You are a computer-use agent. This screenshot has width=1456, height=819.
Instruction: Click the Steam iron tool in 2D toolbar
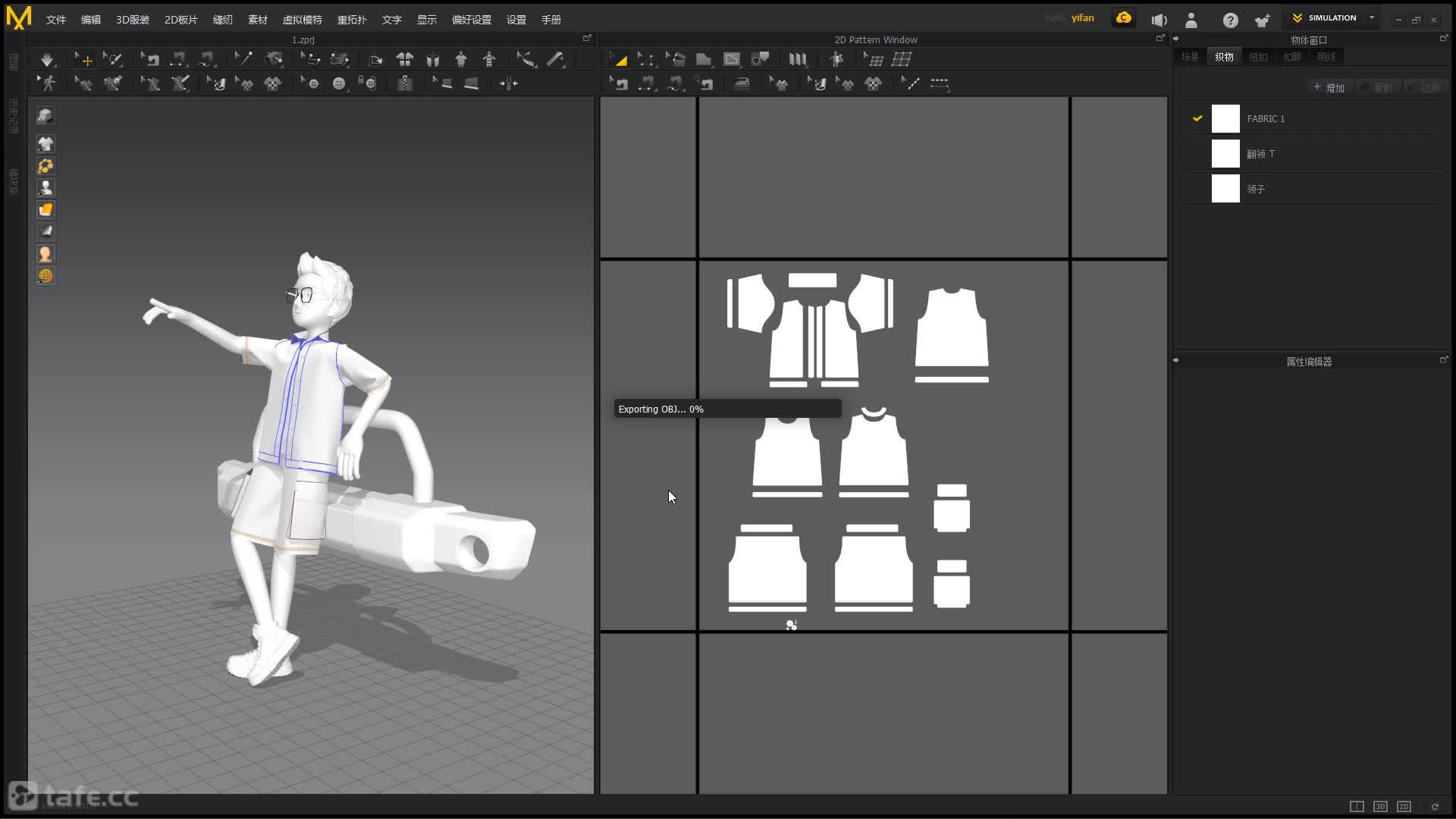click(x=742, y=83)
